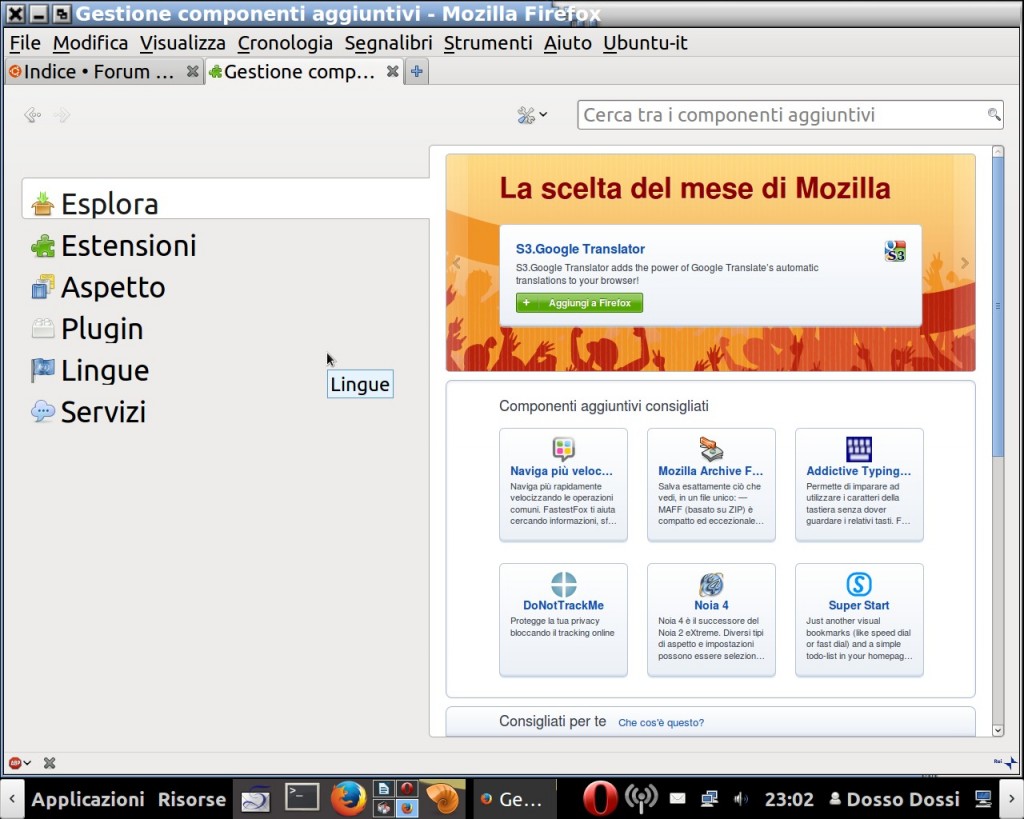Open the DoNotTrackMe add-on card

click(563, 620)
